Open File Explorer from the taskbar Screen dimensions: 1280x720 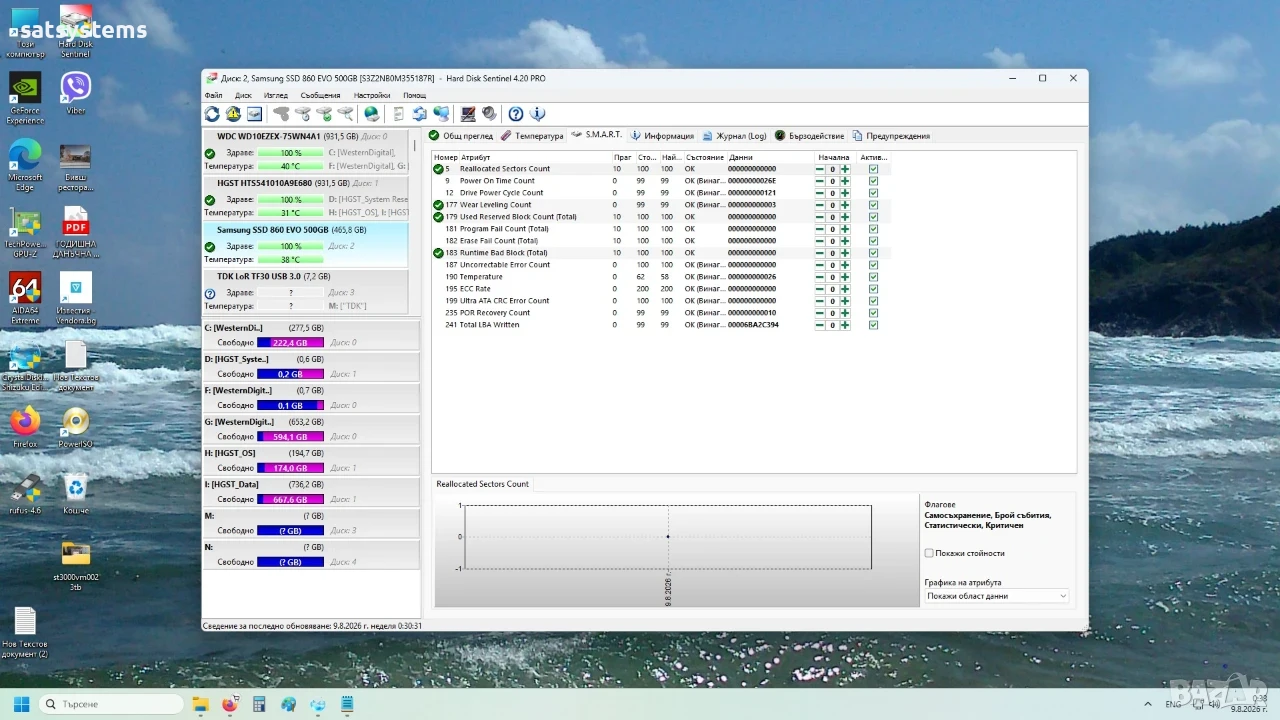tap(200, 704)
